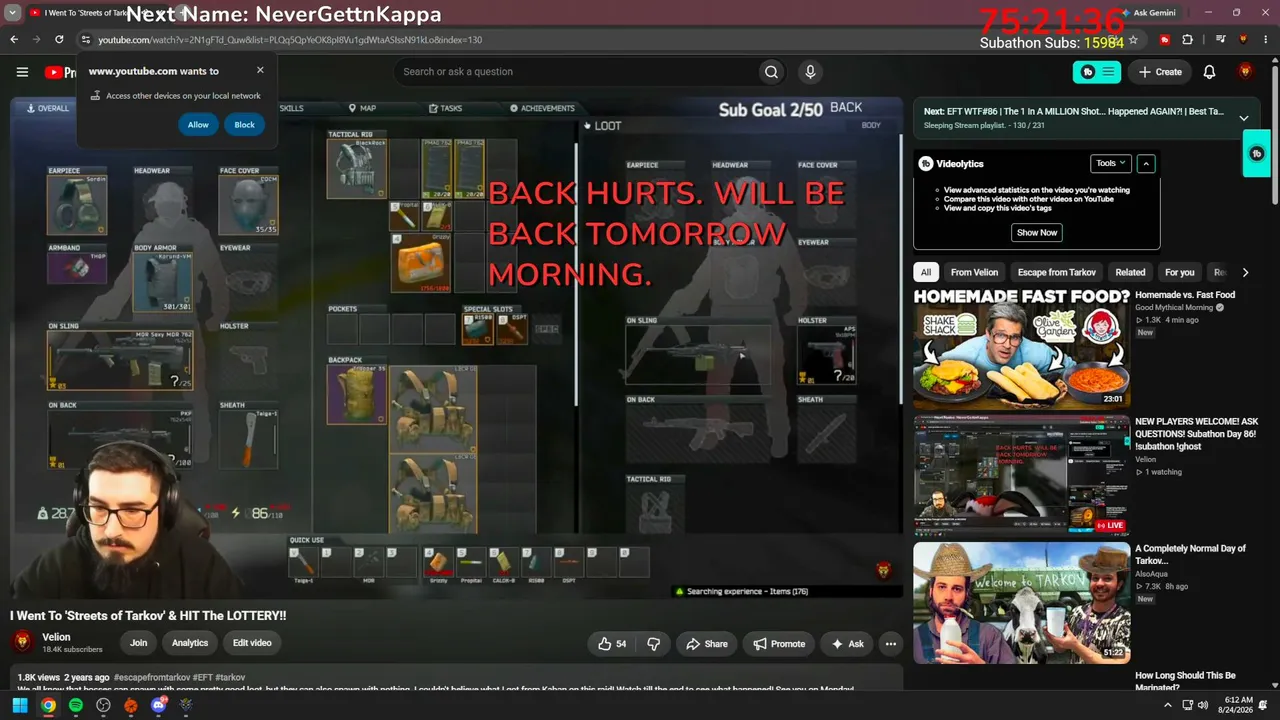Select the From Velion filter chip
This screenshot has width=1280, height=720.
[x=974, y=272]
